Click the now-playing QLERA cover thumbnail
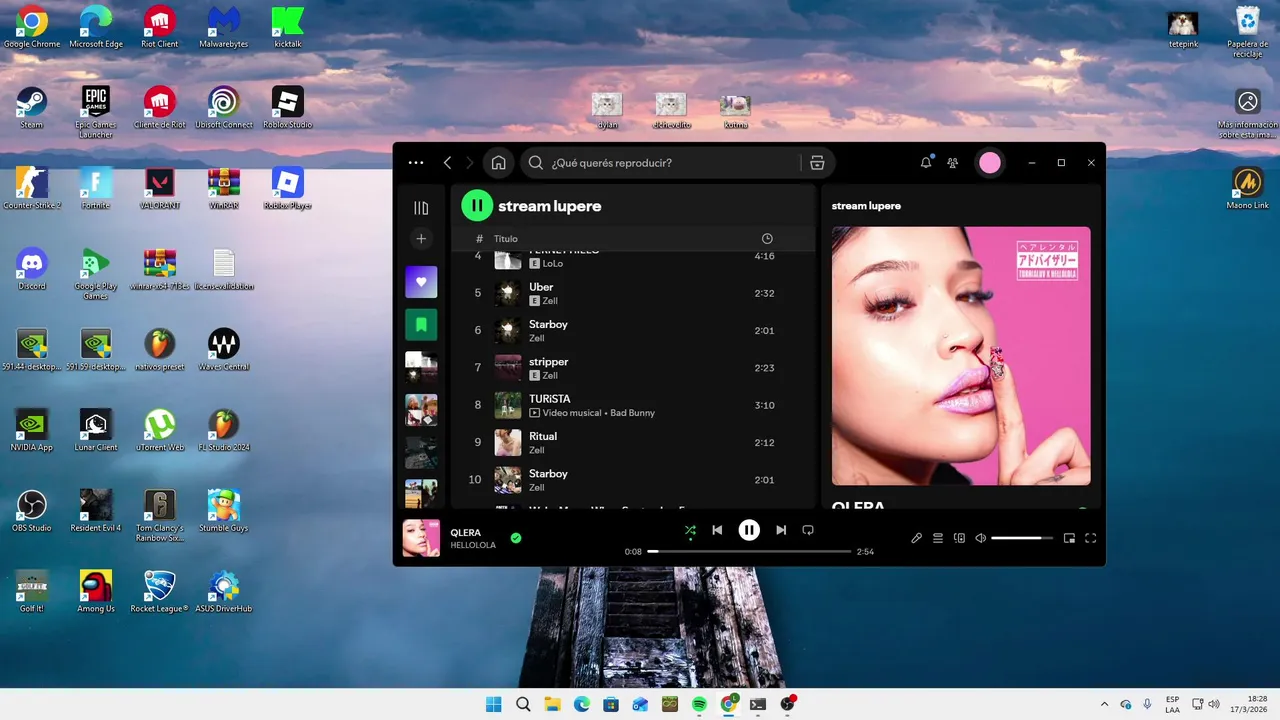This screenshot has width=1280, height=720. coord(421,538)
